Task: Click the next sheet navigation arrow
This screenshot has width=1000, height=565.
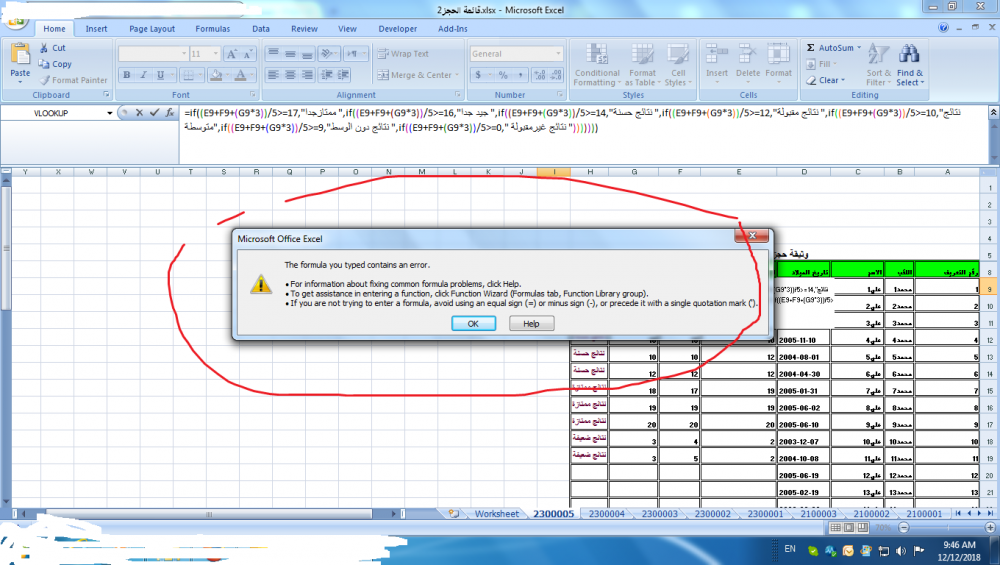Action: click(x=980, y=513)
